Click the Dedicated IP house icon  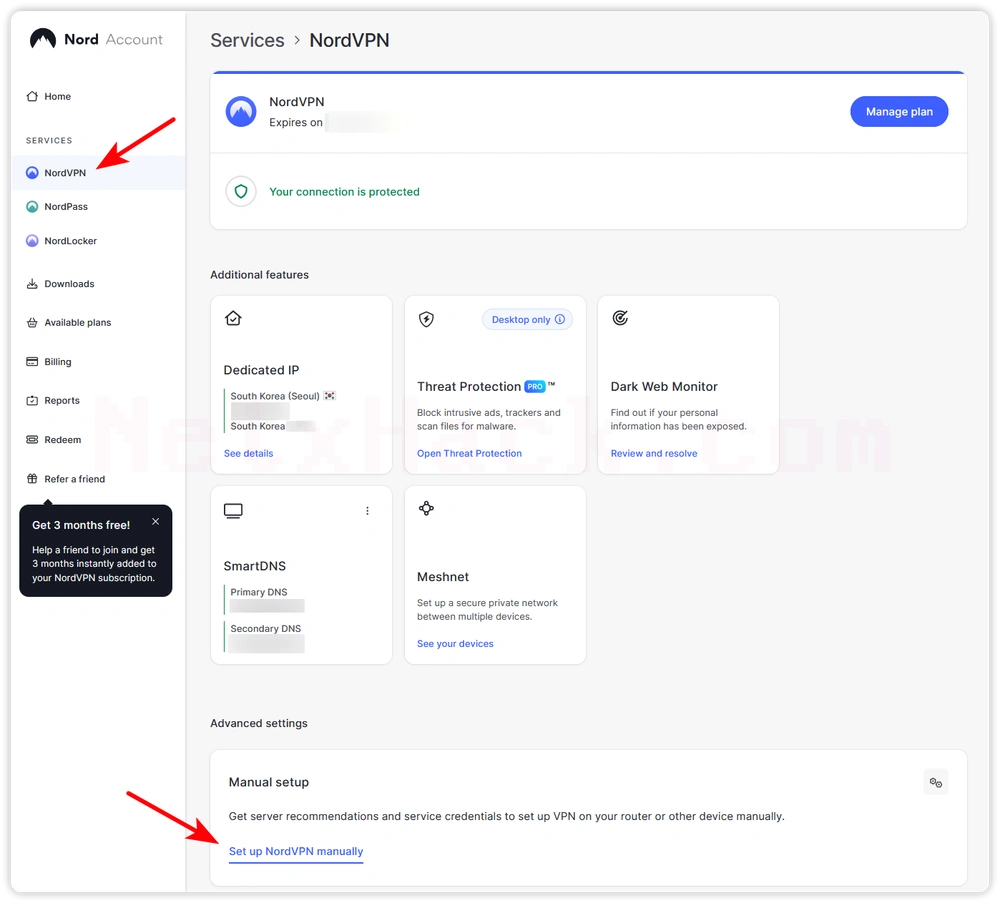233,318
